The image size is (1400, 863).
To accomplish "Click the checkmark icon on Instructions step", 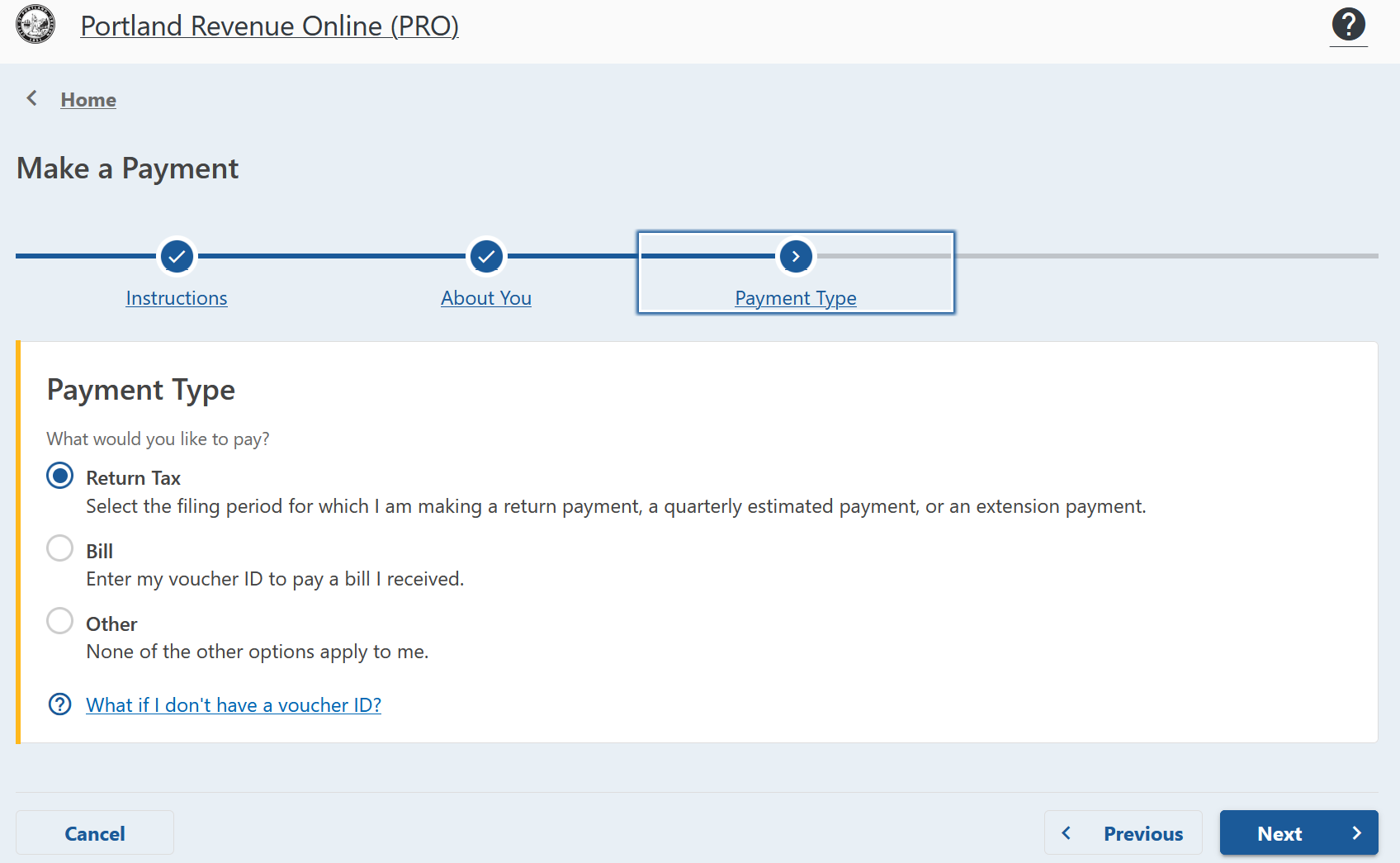I will 176,256.
